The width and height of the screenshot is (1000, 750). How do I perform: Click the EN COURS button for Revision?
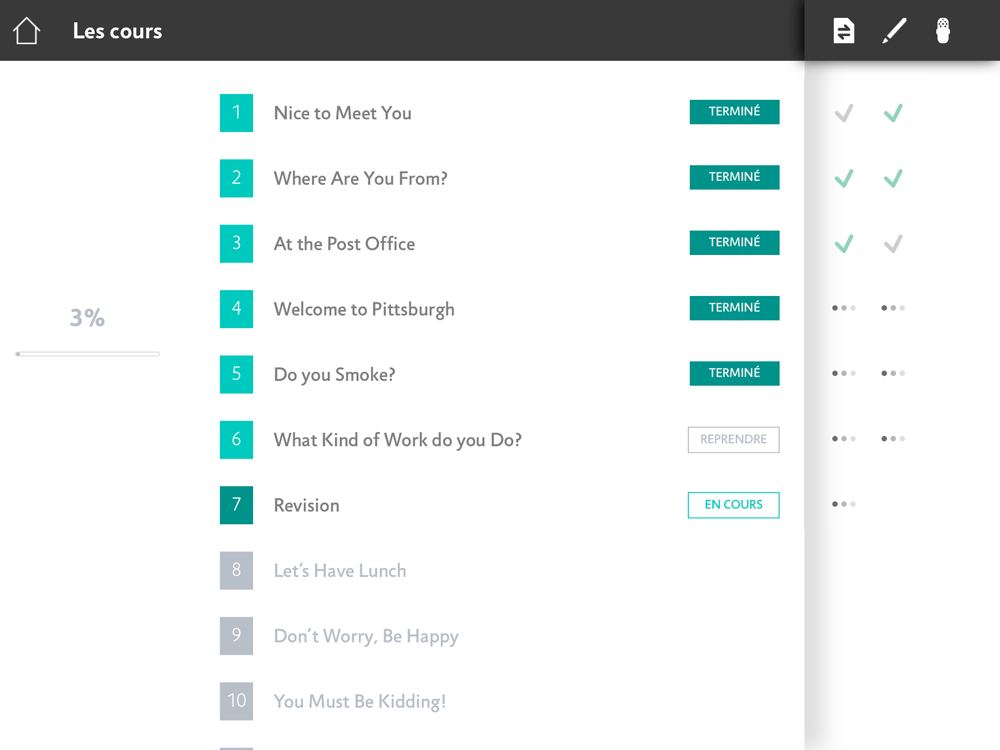pyautogui.click(x=733, y=505)
